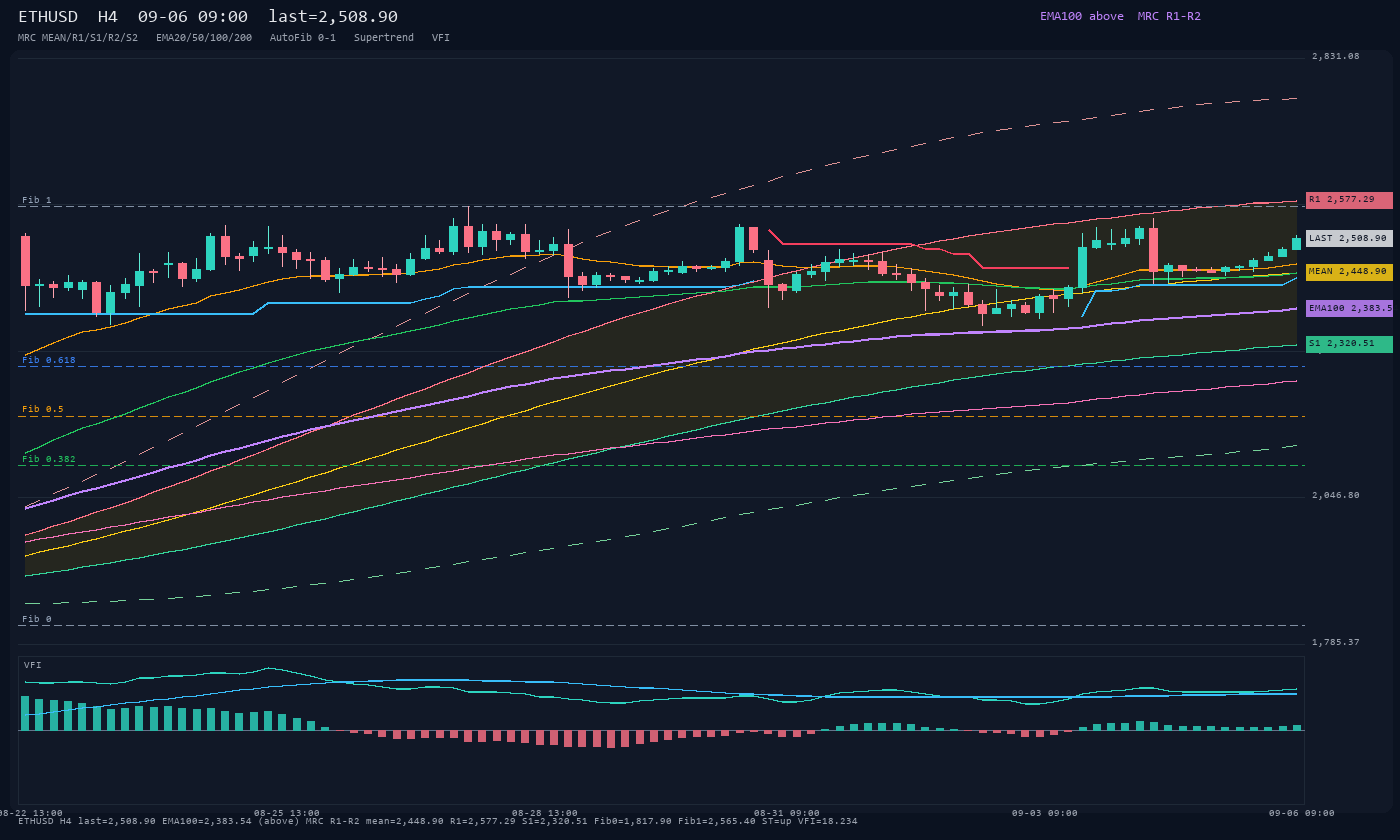Click the R1 2,577.29 price tag

[1349, 200]
